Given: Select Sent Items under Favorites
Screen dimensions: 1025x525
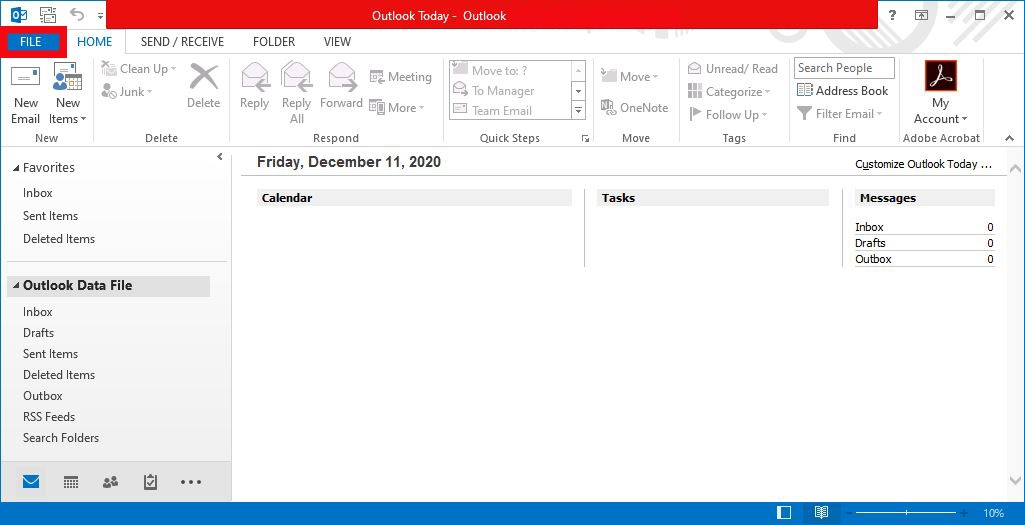Looking at the screenshot, I should pos(50,216).
